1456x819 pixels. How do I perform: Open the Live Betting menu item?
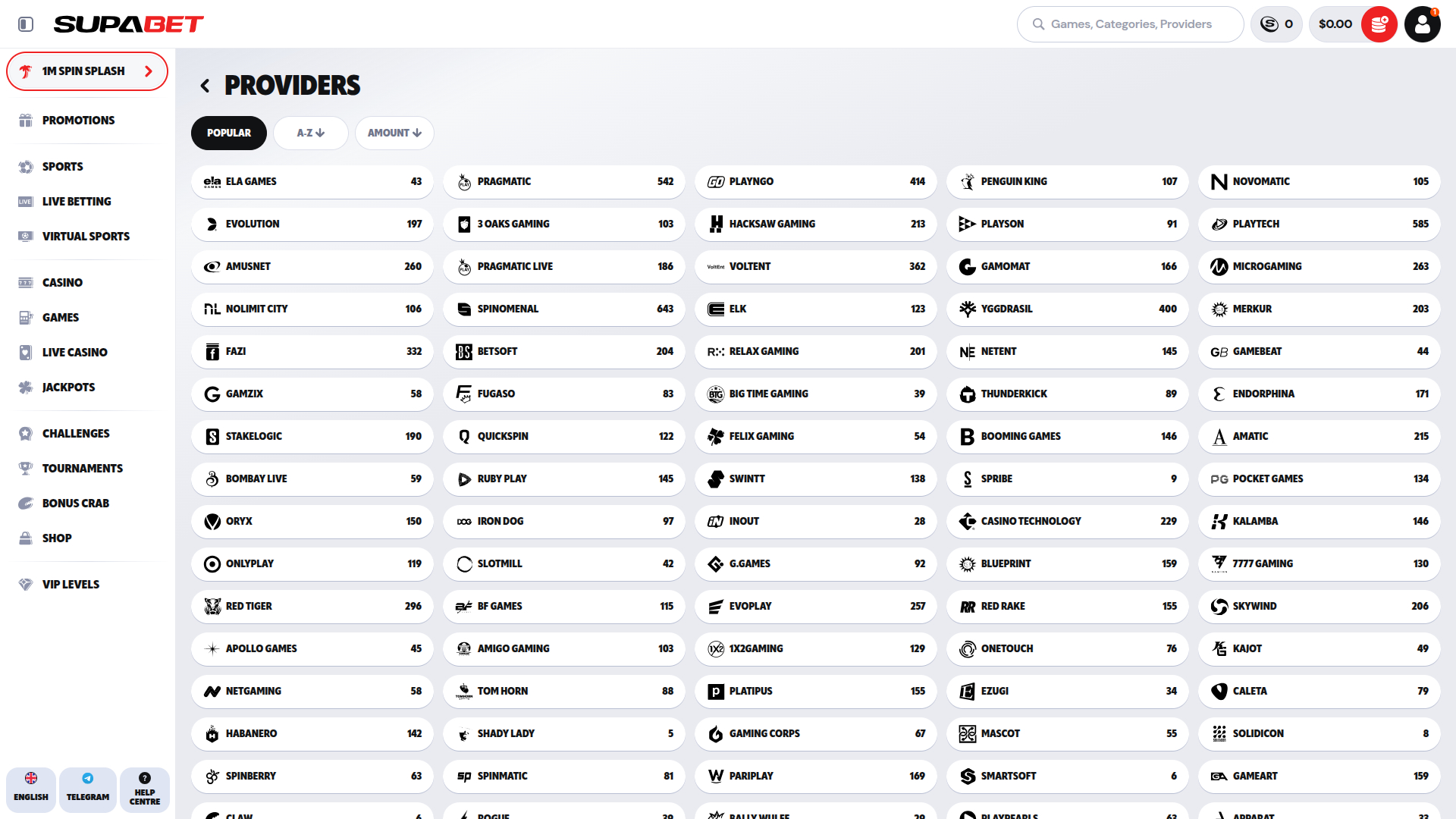click(x=77, y=202)
